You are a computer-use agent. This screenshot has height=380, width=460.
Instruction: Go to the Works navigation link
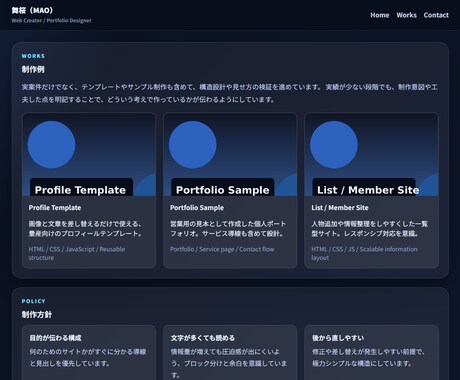pyautogui.click(x=406, y=15)
